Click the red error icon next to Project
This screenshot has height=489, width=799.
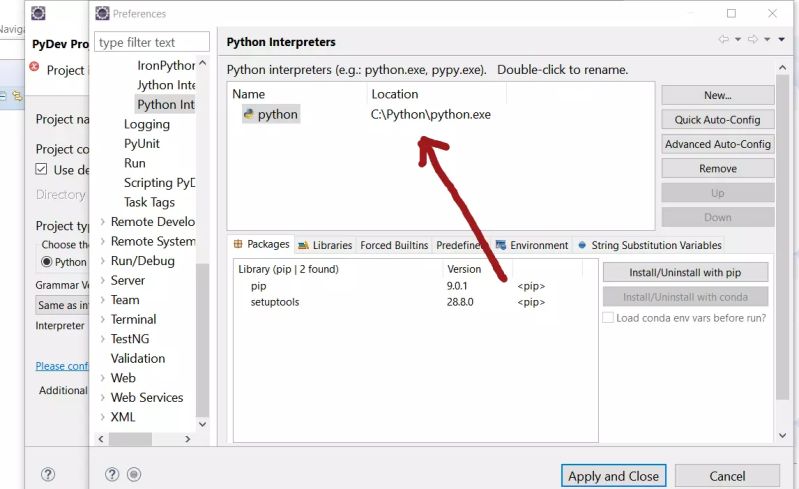click(x=34, y=67)
